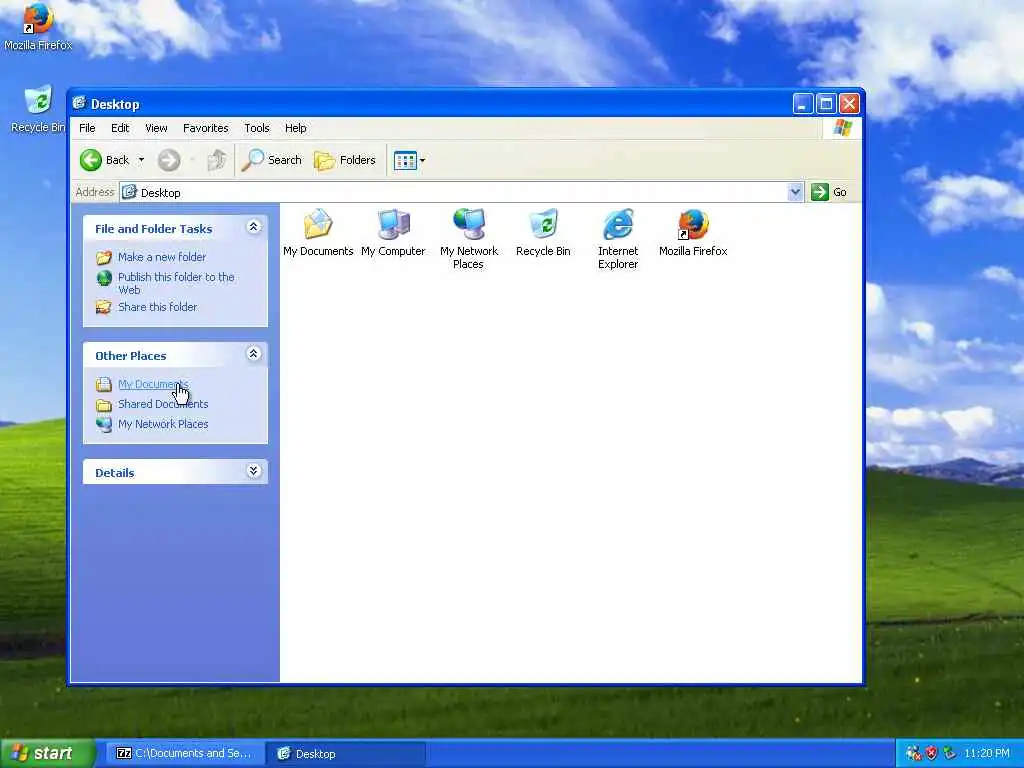Open the Start menu
1024x768 pixels.
click(x=48, y=753)
